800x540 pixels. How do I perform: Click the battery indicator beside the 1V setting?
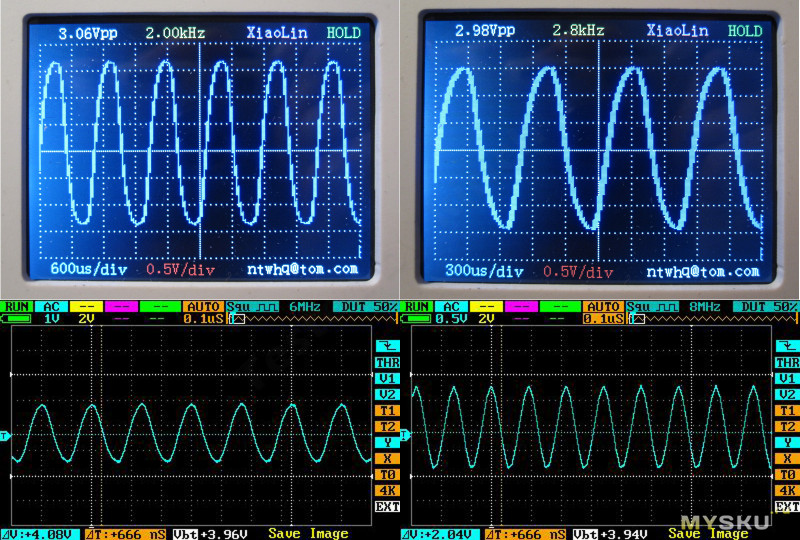[x=17, y=318]
